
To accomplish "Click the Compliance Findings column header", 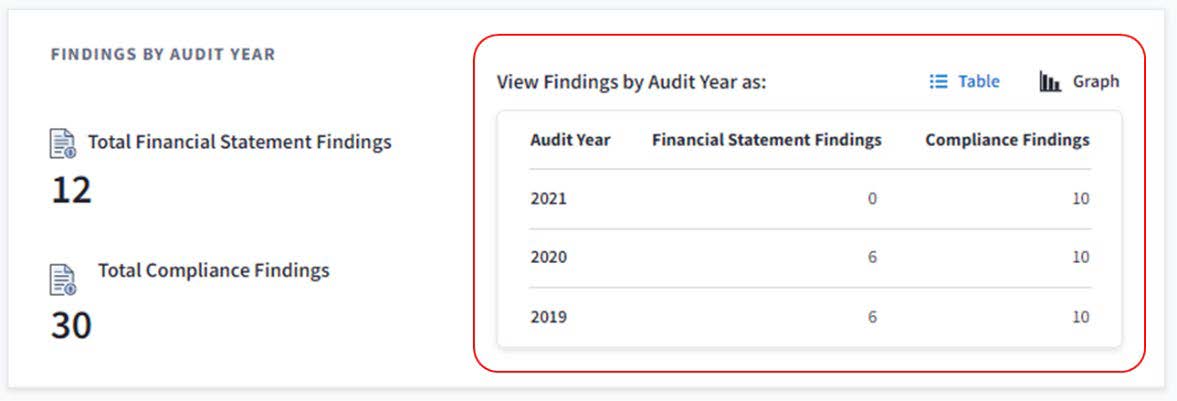I will 1006,140.
